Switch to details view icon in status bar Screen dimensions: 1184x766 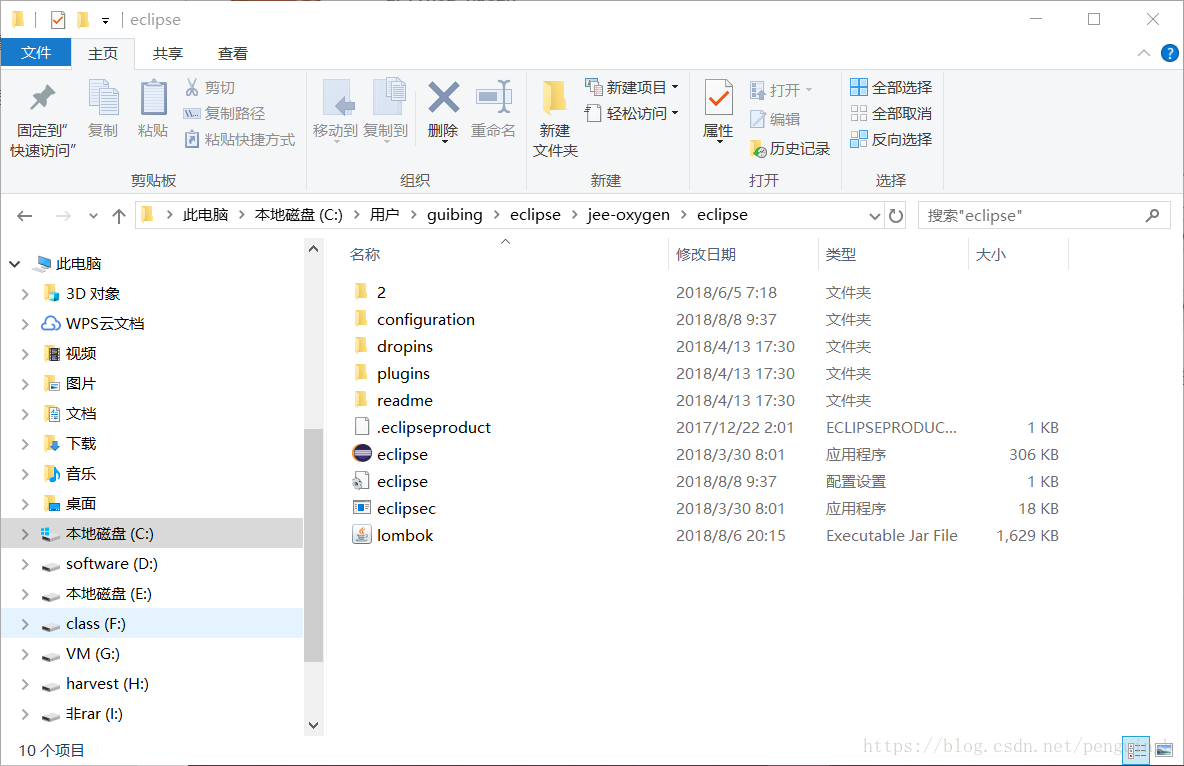[x=1136, y=750]
